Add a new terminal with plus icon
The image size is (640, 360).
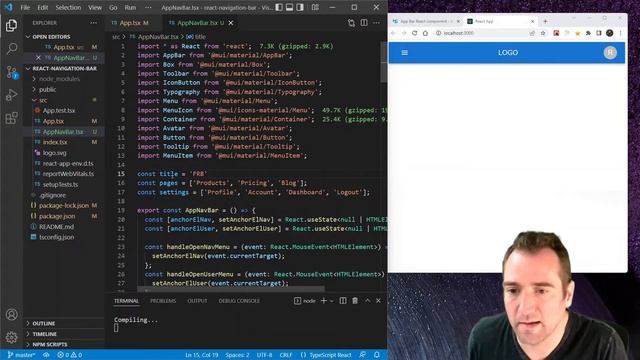(x=324, y=301)
